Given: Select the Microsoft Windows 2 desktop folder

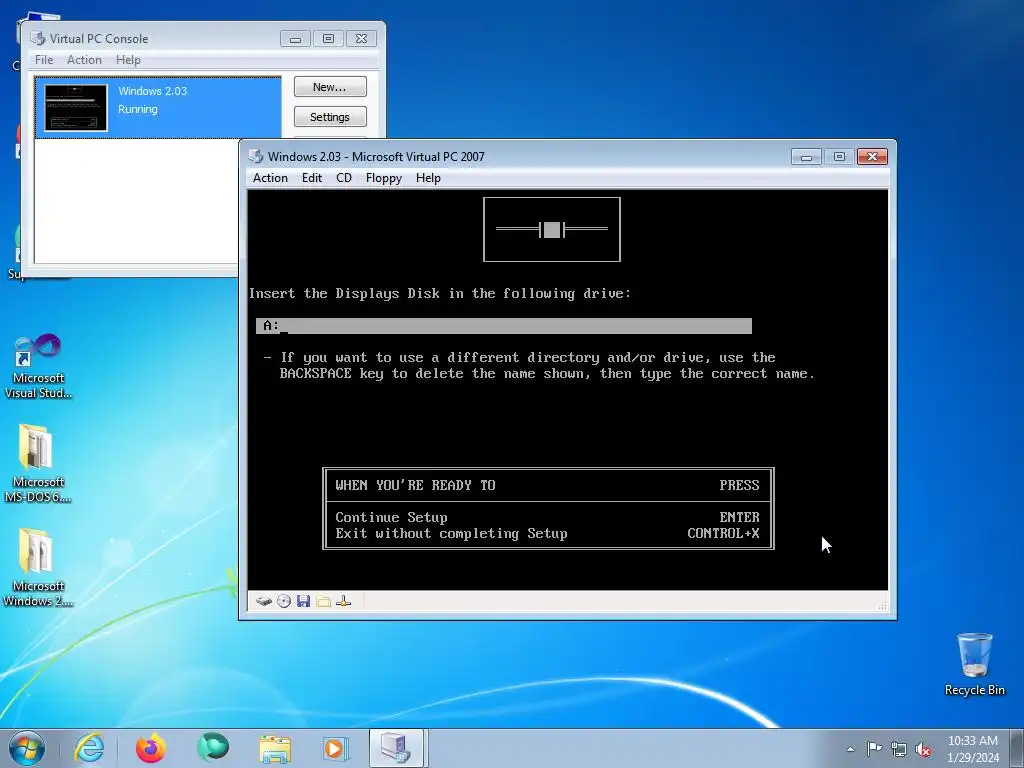Looking at the screenshot, I should pyautogui.click(x=38, y=568).
